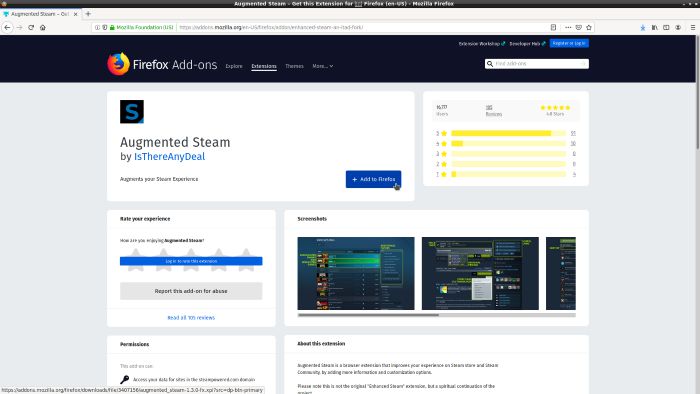Open the Downloads arrow in the toolbar
Screen dimensions: 700x394
643,27
